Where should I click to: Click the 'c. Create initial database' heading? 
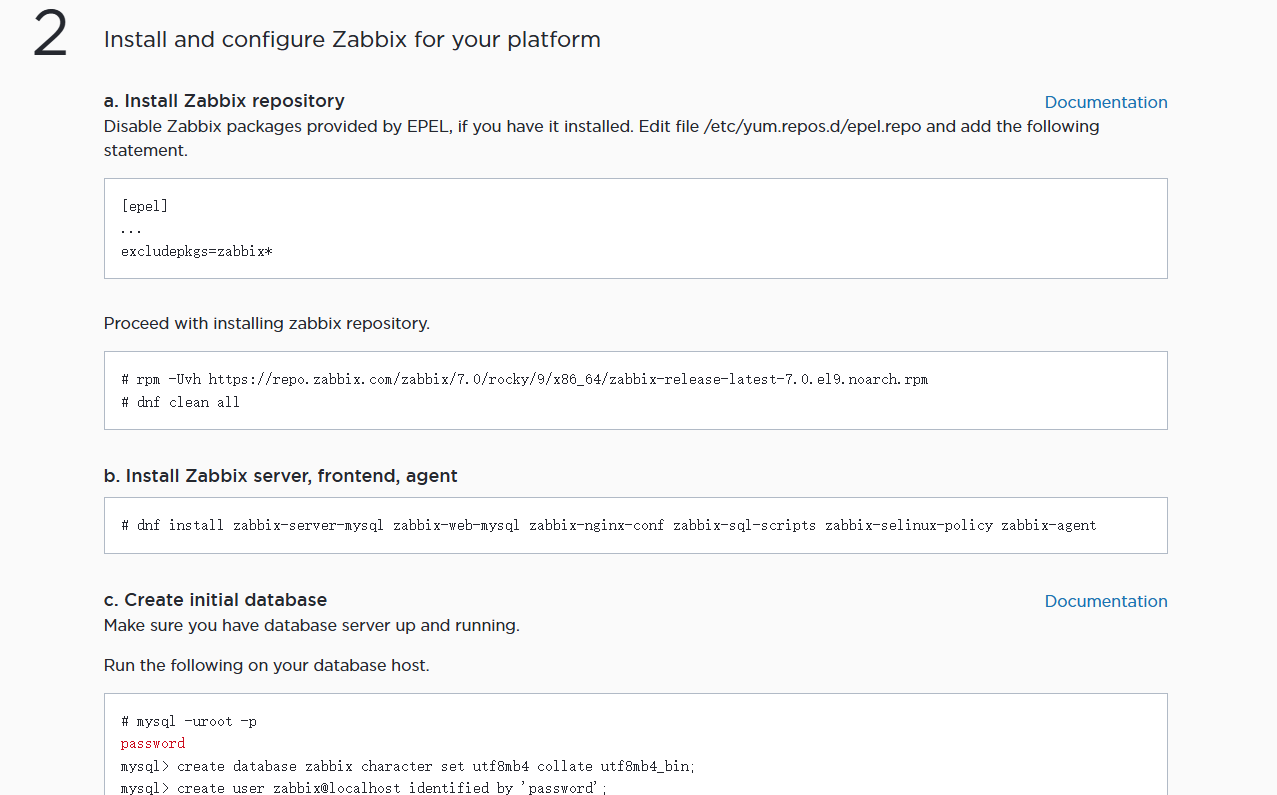pos(216,600)
